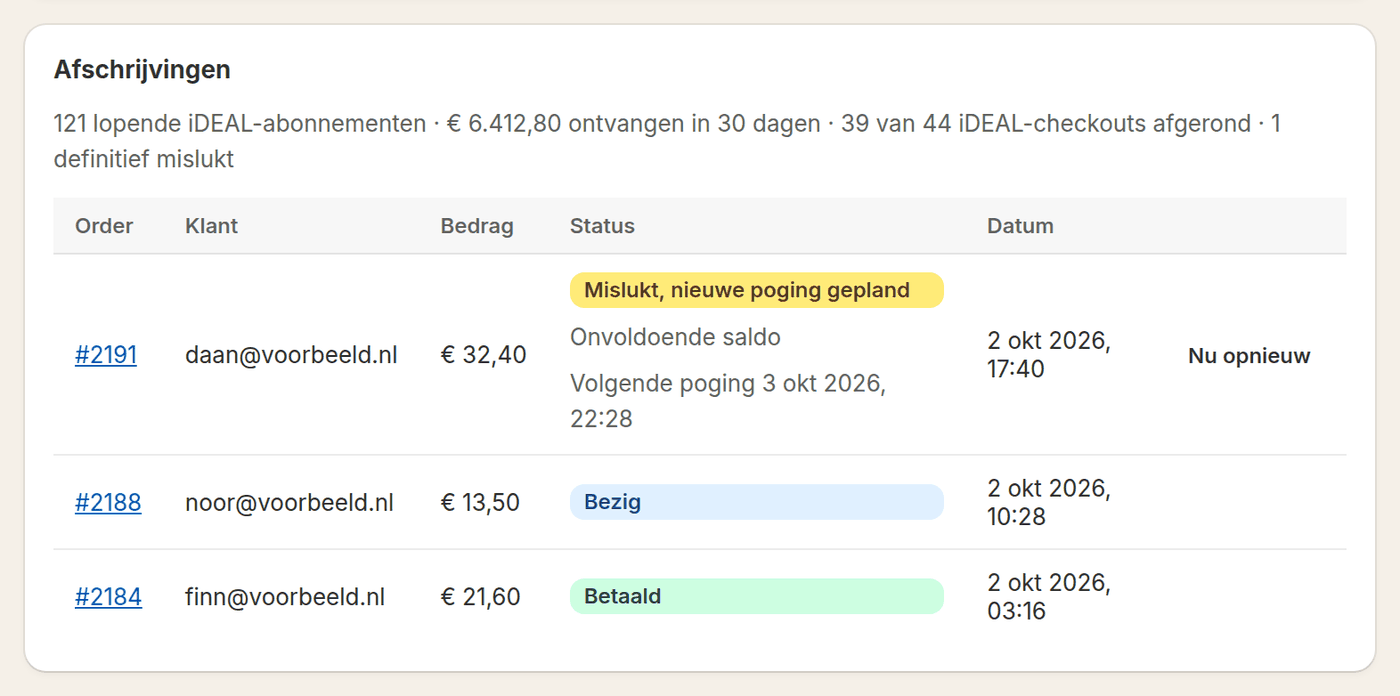Click the Bedrag column header
The image size is (1400, 696).
click(x=477, y=226)
